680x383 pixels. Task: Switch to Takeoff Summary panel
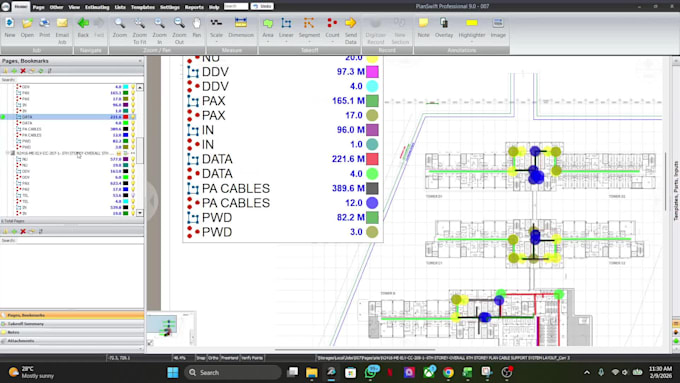tap(72, 324)
